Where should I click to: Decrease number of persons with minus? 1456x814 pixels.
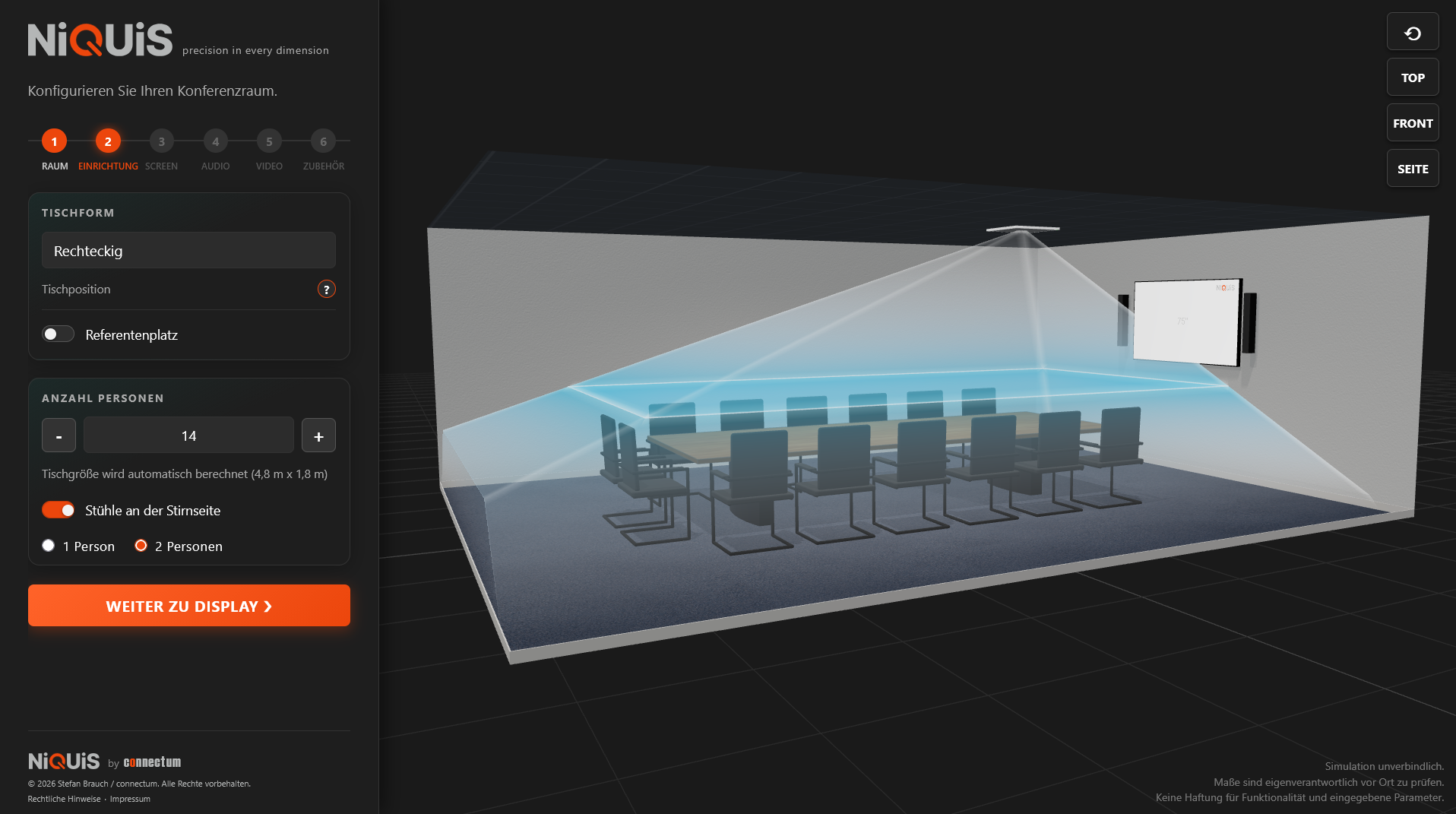59,436
